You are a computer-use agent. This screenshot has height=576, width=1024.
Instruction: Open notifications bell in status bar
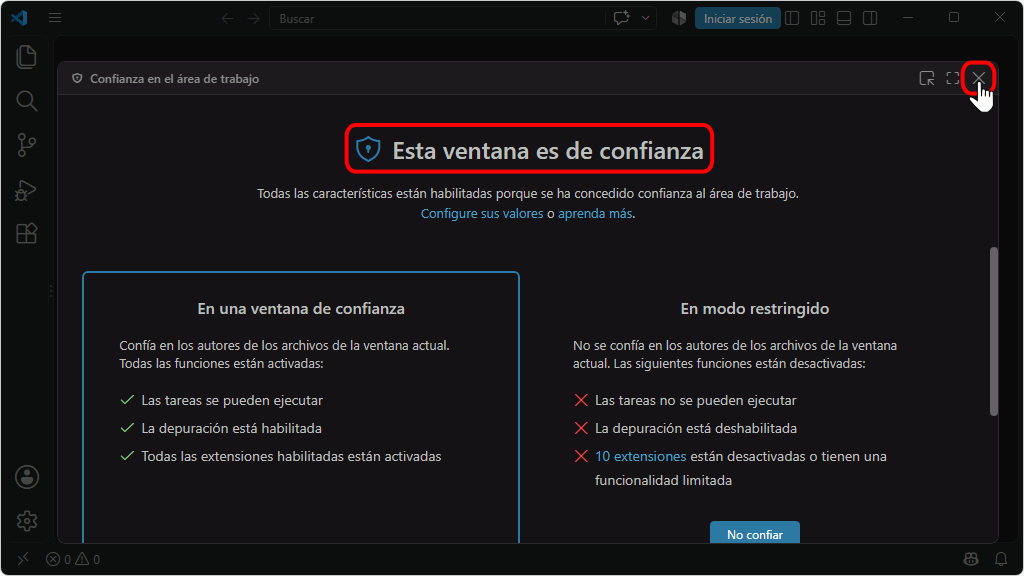point(1000,559)
